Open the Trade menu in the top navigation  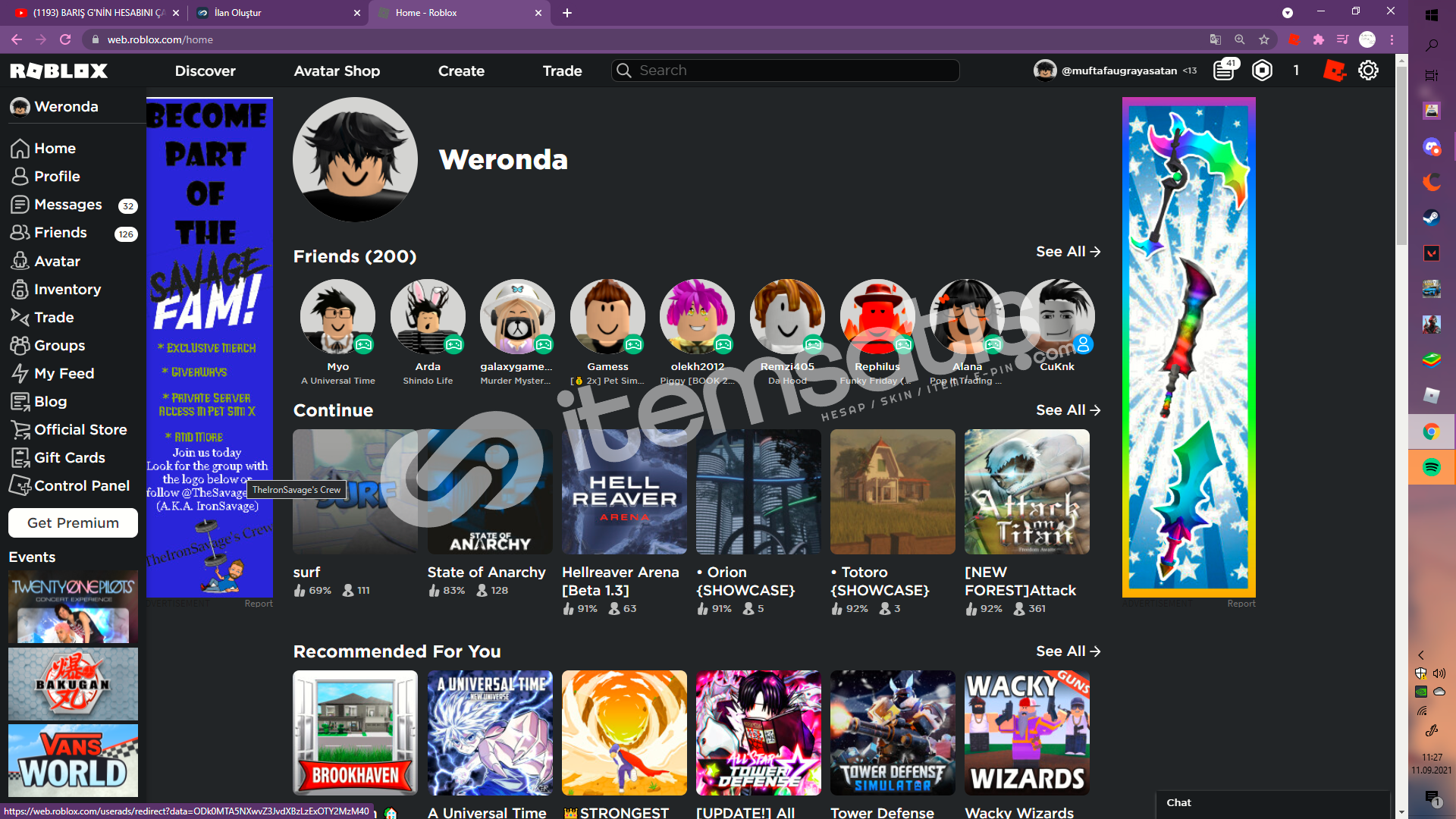562,71
